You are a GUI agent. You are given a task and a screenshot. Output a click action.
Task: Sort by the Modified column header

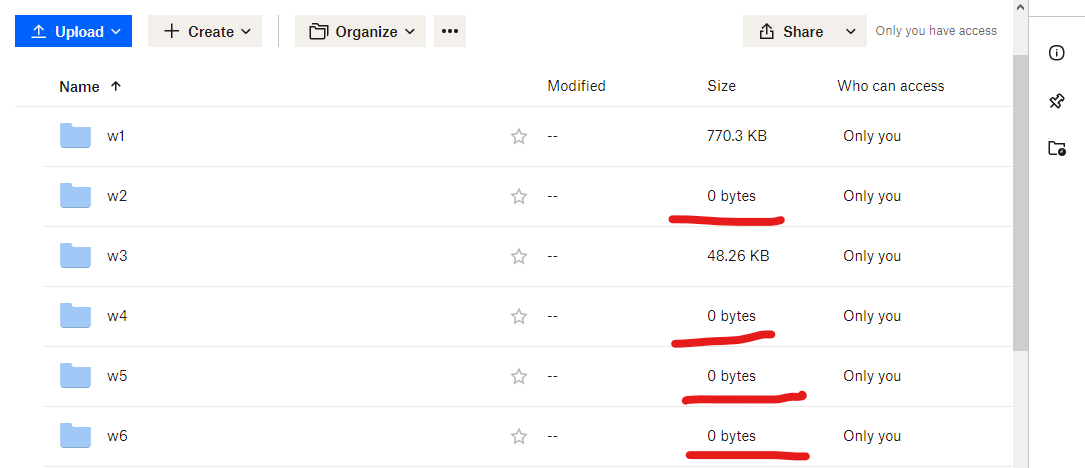[576, 87]
